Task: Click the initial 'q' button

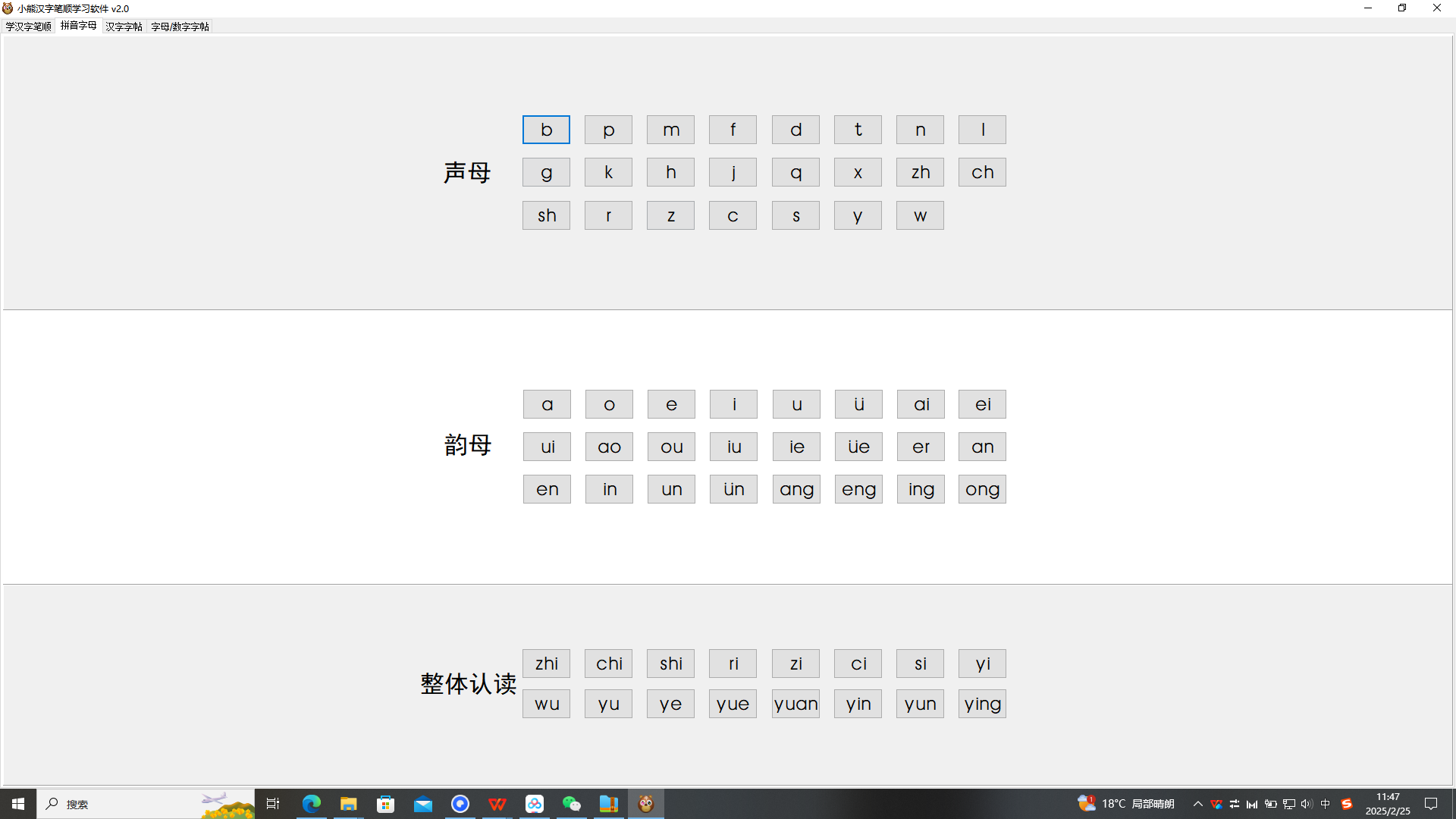Action: pos(795,172)
